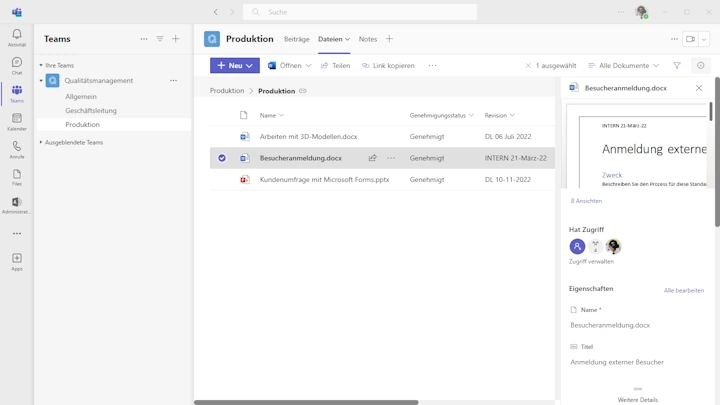
Task: Click share icon on Besucheranmeldung.docx row
Action: (x=372, y=158)
